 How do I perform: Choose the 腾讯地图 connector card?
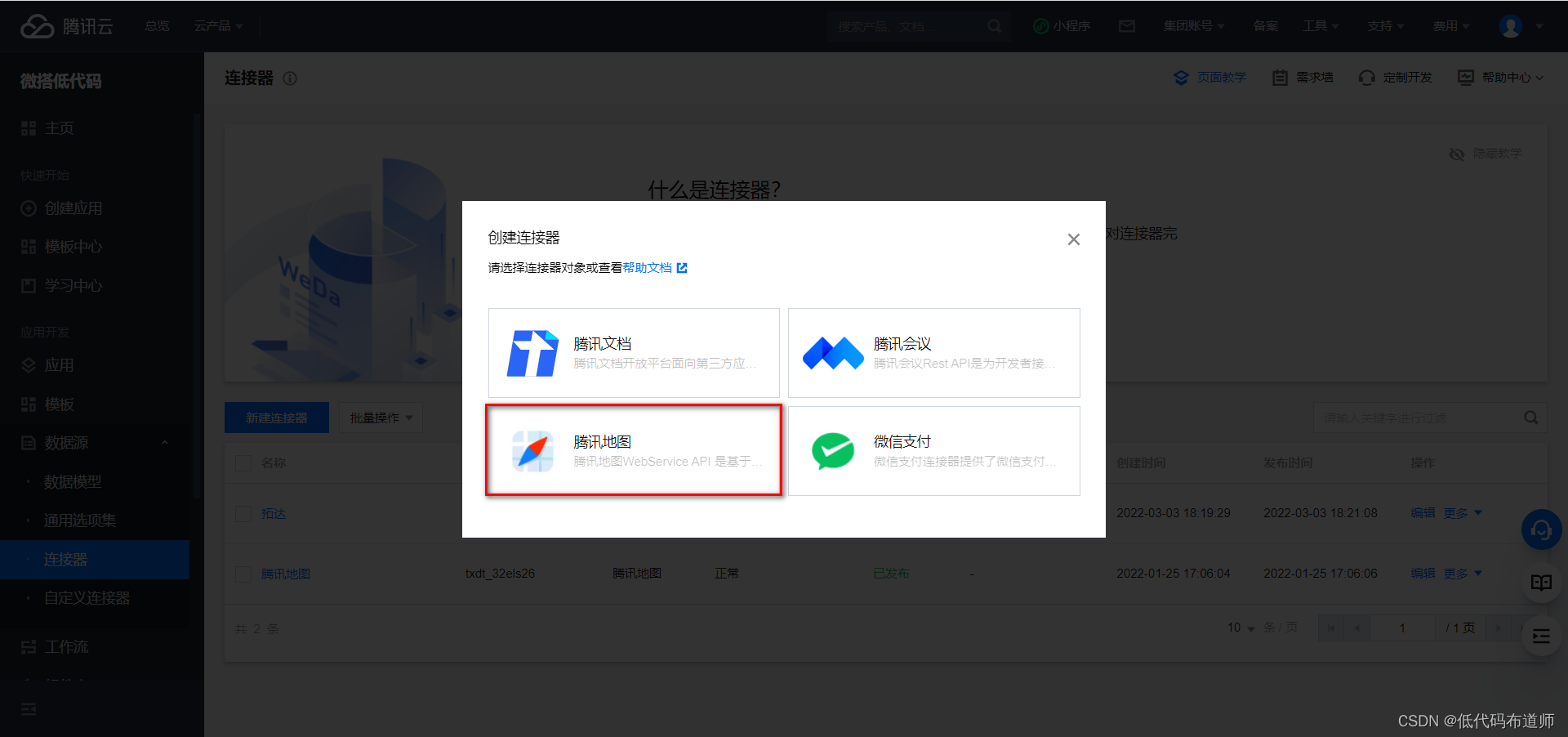pyautogui.click(x=634, y=451)
